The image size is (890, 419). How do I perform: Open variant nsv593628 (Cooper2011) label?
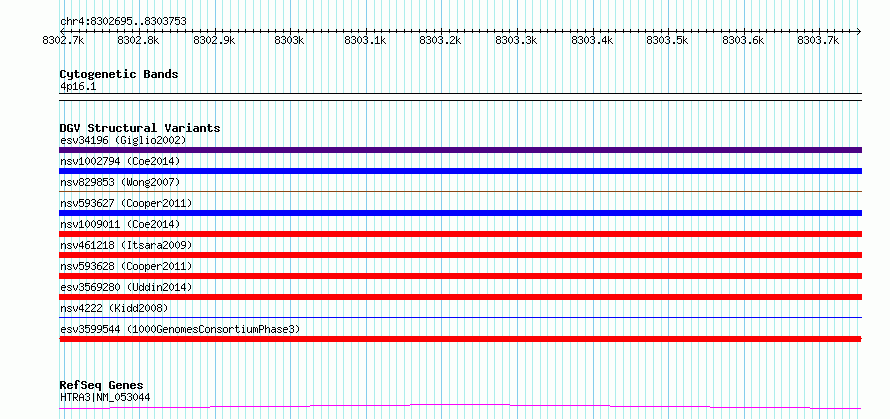[x=126, y=266]
